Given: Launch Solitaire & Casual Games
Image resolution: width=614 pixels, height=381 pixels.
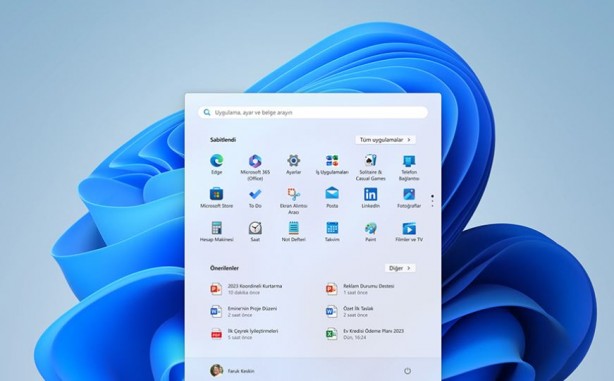Looking at the screenshot, I should point(370,161).
